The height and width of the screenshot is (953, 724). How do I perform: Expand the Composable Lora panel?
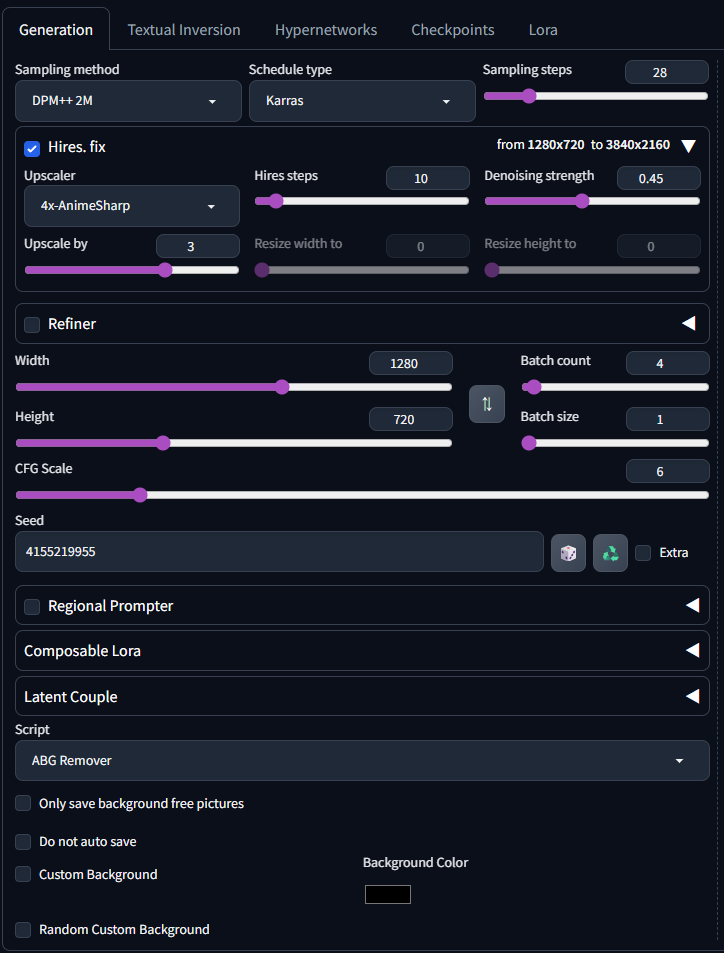[x=691, y=651]
